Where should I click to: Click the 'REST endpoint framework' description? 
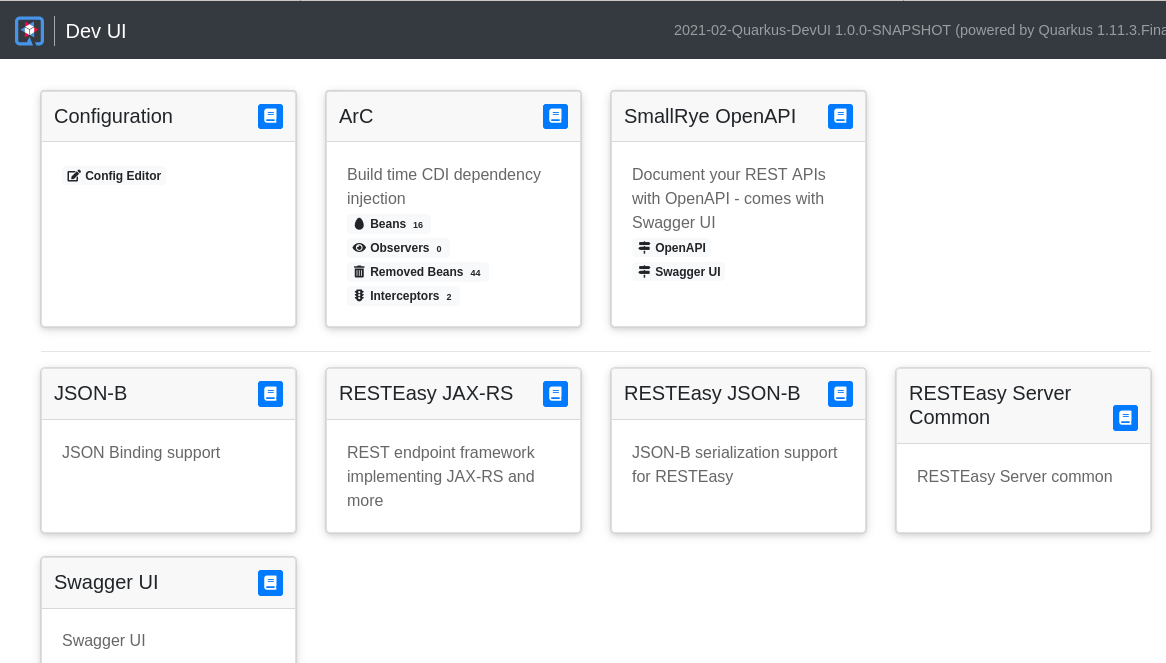pos(441,476)
